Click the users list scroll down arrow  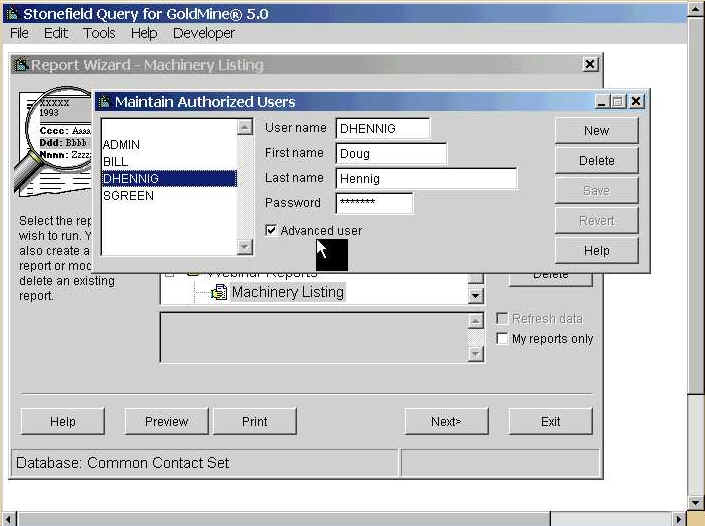(x=245, y=247)
